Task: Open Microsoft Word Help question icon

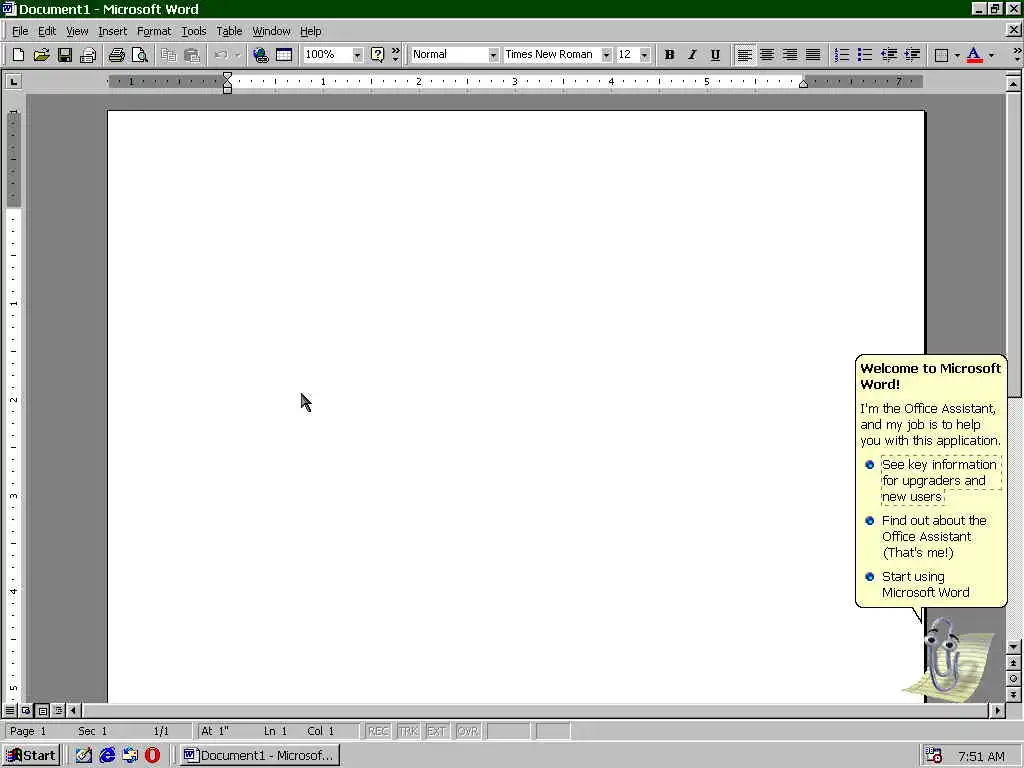Action: tap(377, 55)
